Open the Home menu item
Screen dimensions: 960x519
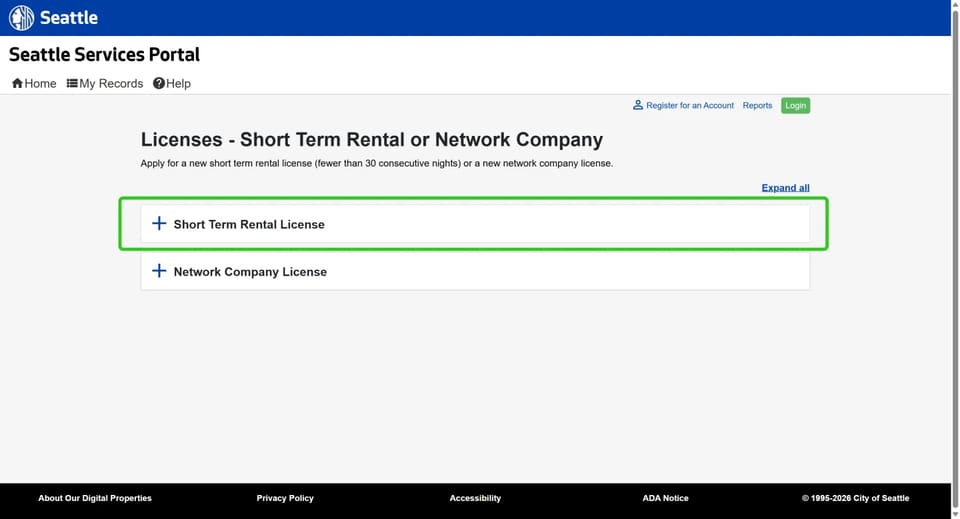[34, 83]
